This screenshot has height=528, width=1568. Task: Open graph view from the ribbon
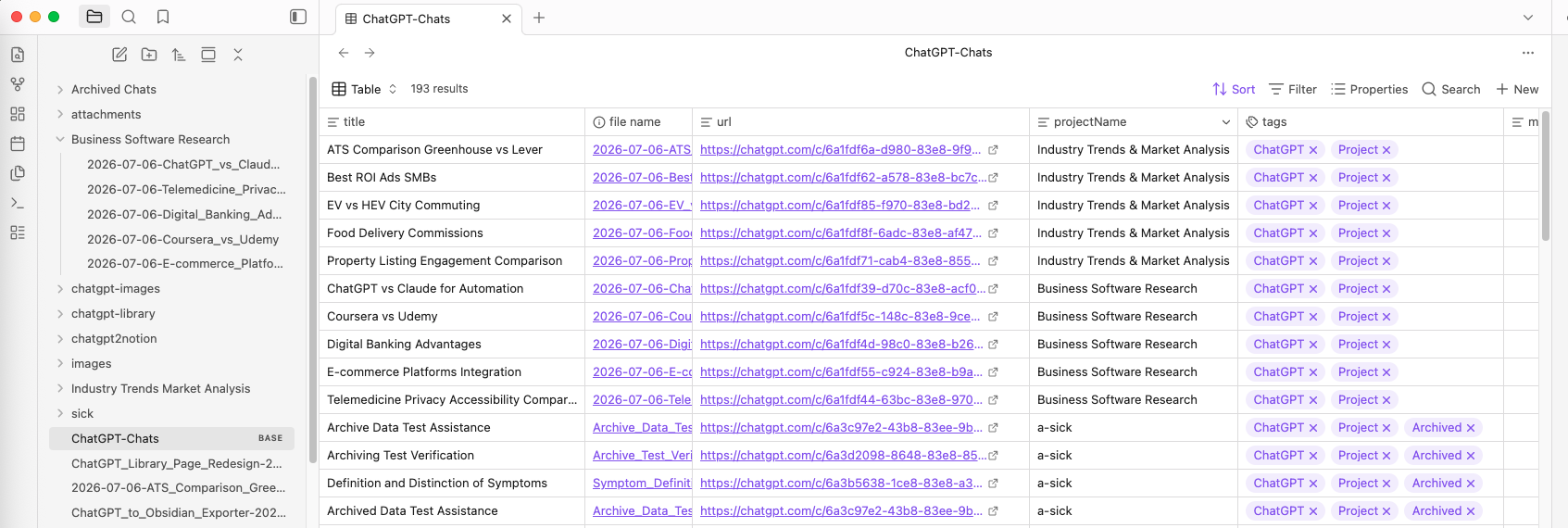pyautogui.click(x=18, y=84)
